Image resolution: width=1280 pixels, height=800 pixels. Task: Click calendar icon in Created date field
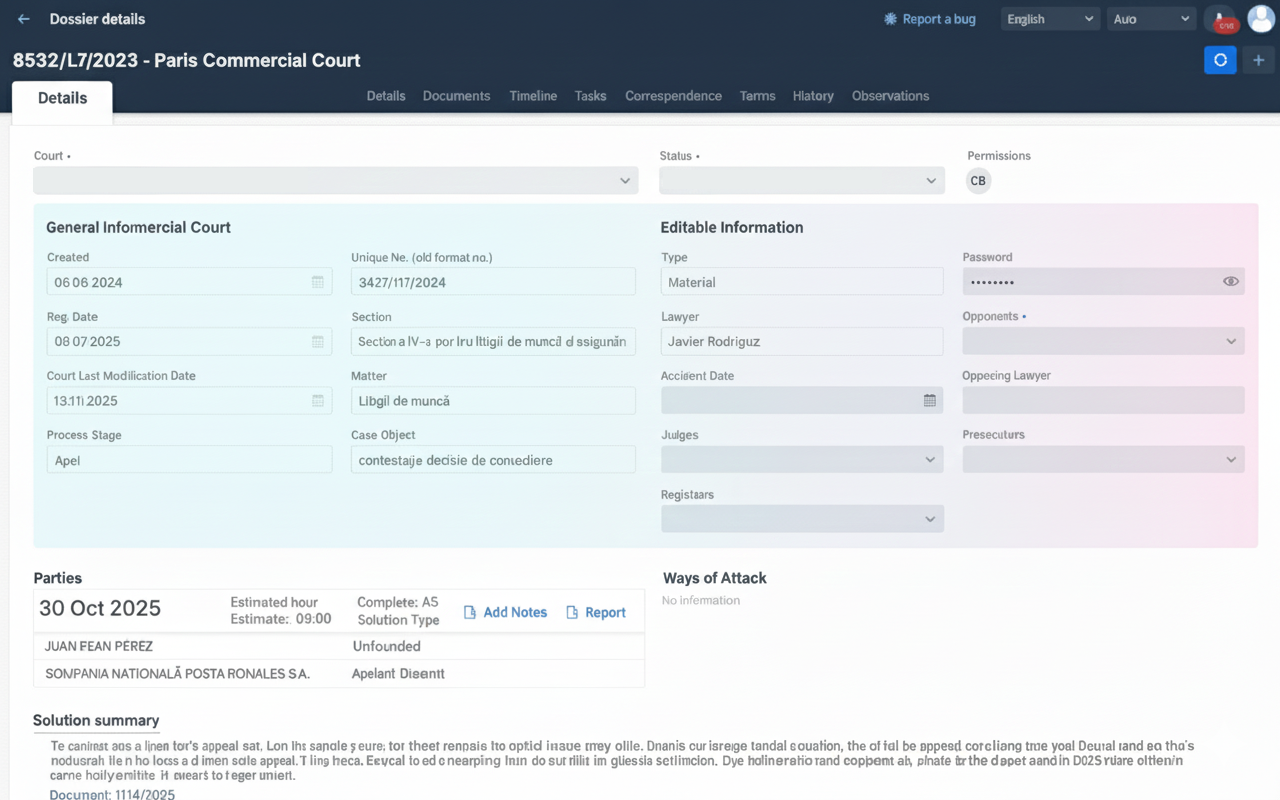coord(317,282)
